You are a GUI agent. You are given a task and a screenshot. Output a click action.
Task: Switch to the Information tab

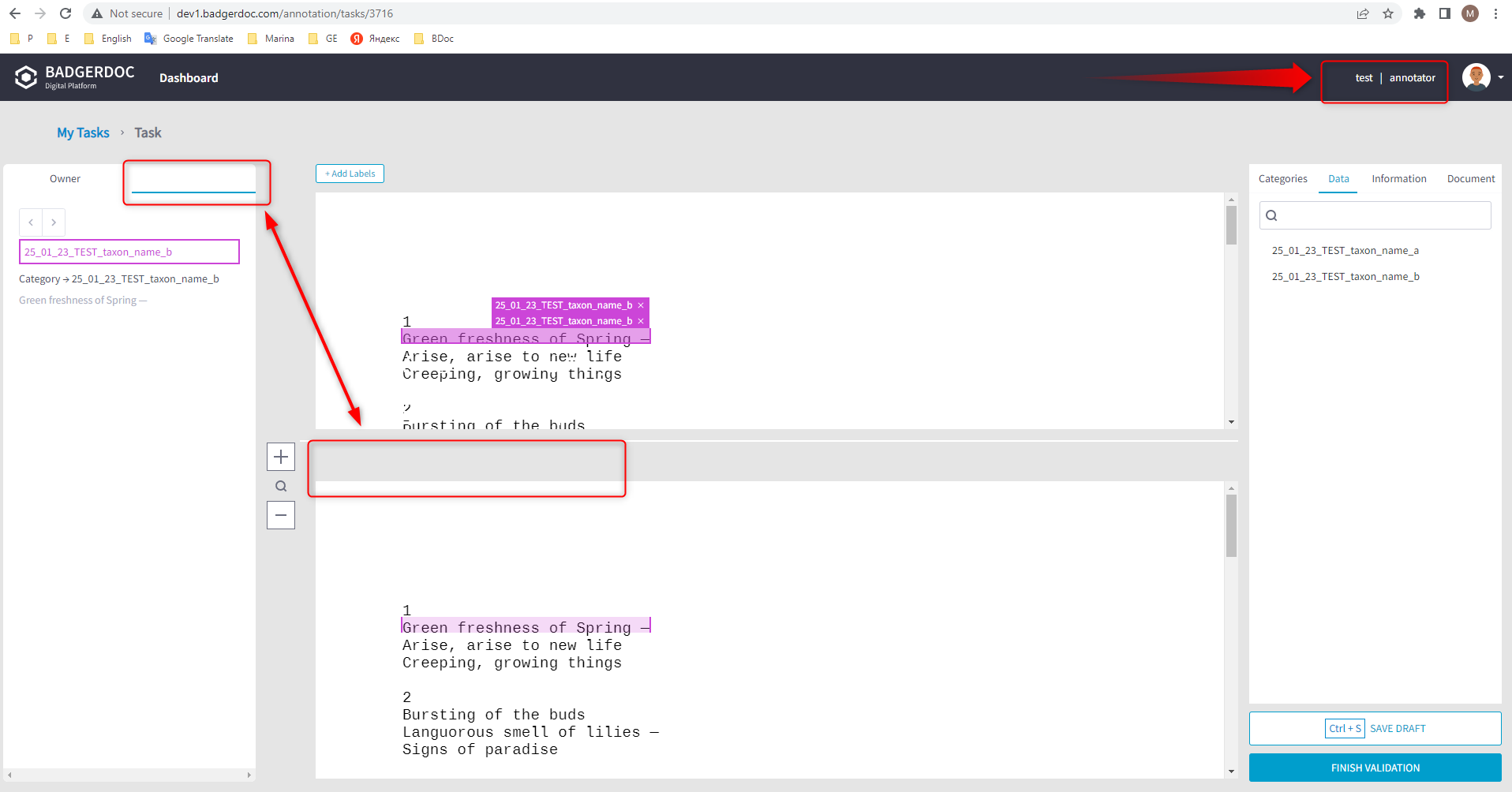click(1398, 179)
